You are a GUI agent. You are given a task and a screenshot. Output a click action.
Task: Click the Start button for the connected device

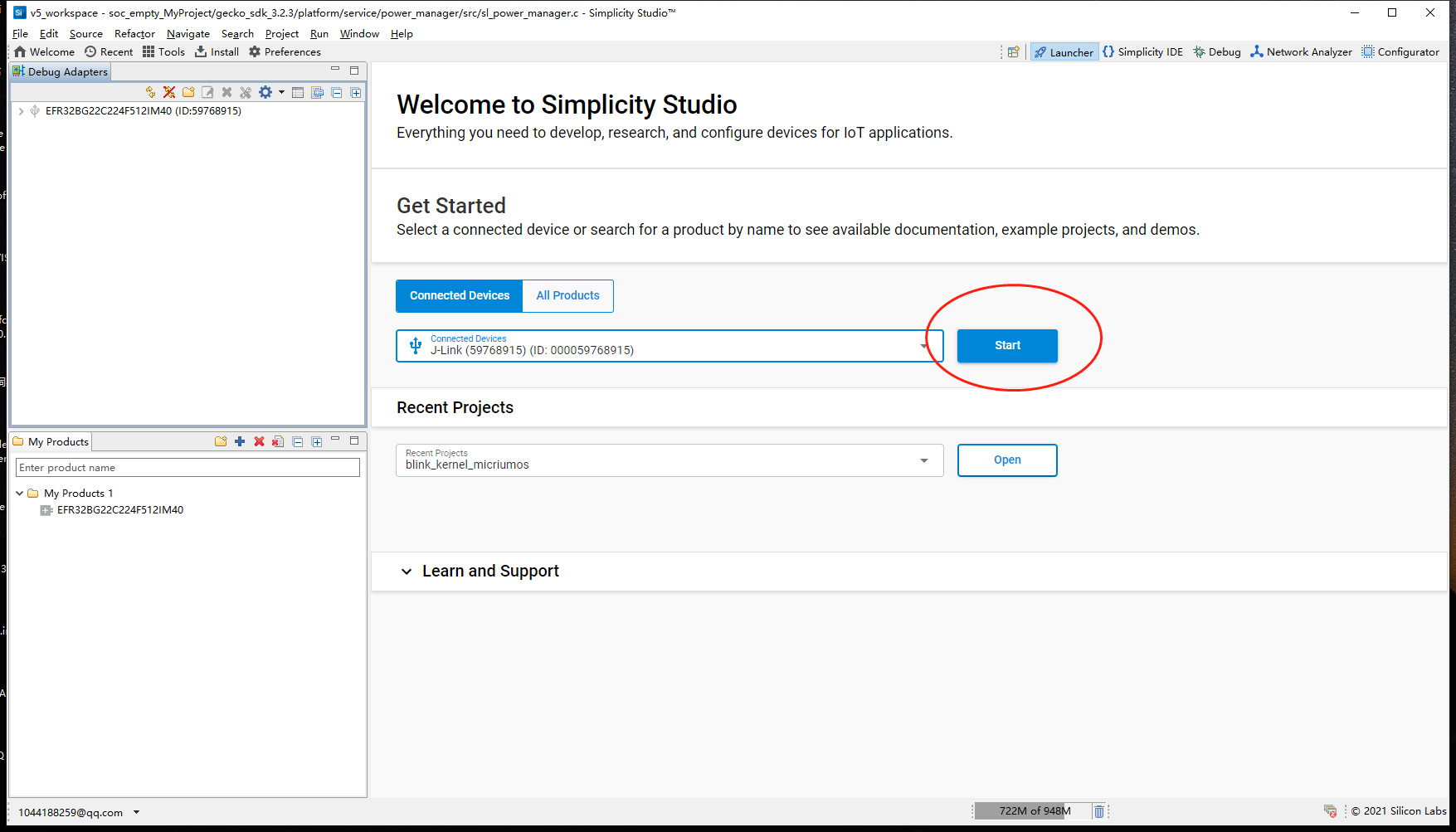pyautogui.click(x=1006, y=345)
